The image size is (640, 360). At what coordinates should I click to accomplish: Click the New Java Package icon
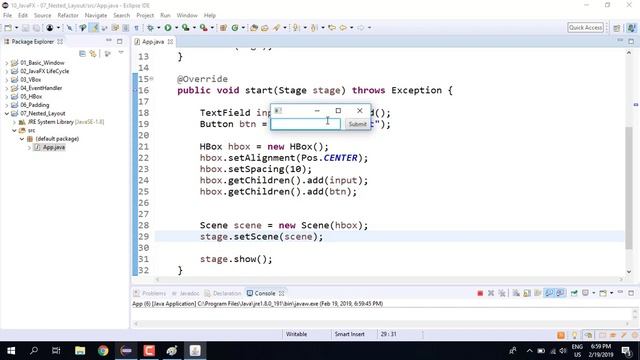click(223, 28)
